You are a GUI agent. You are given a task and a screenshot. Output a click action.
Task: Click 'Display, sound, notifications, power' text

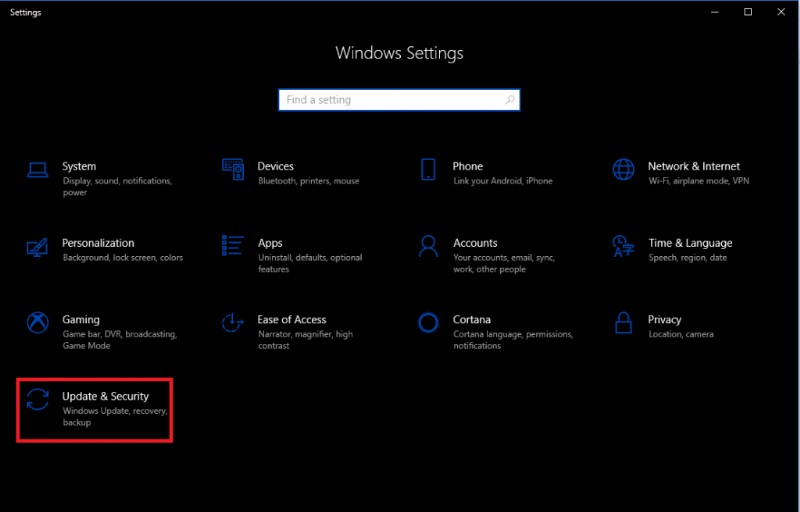pos(117,187)
